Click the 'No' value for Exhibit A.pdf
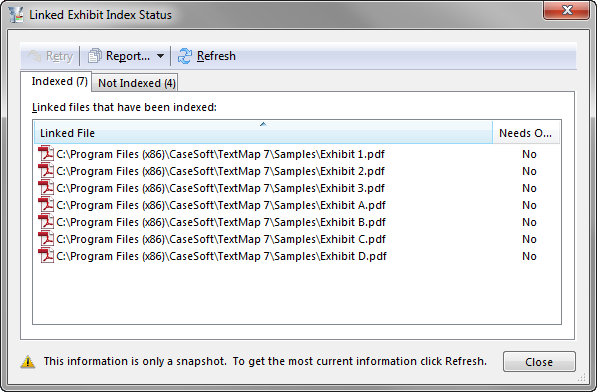 point(529,205)
